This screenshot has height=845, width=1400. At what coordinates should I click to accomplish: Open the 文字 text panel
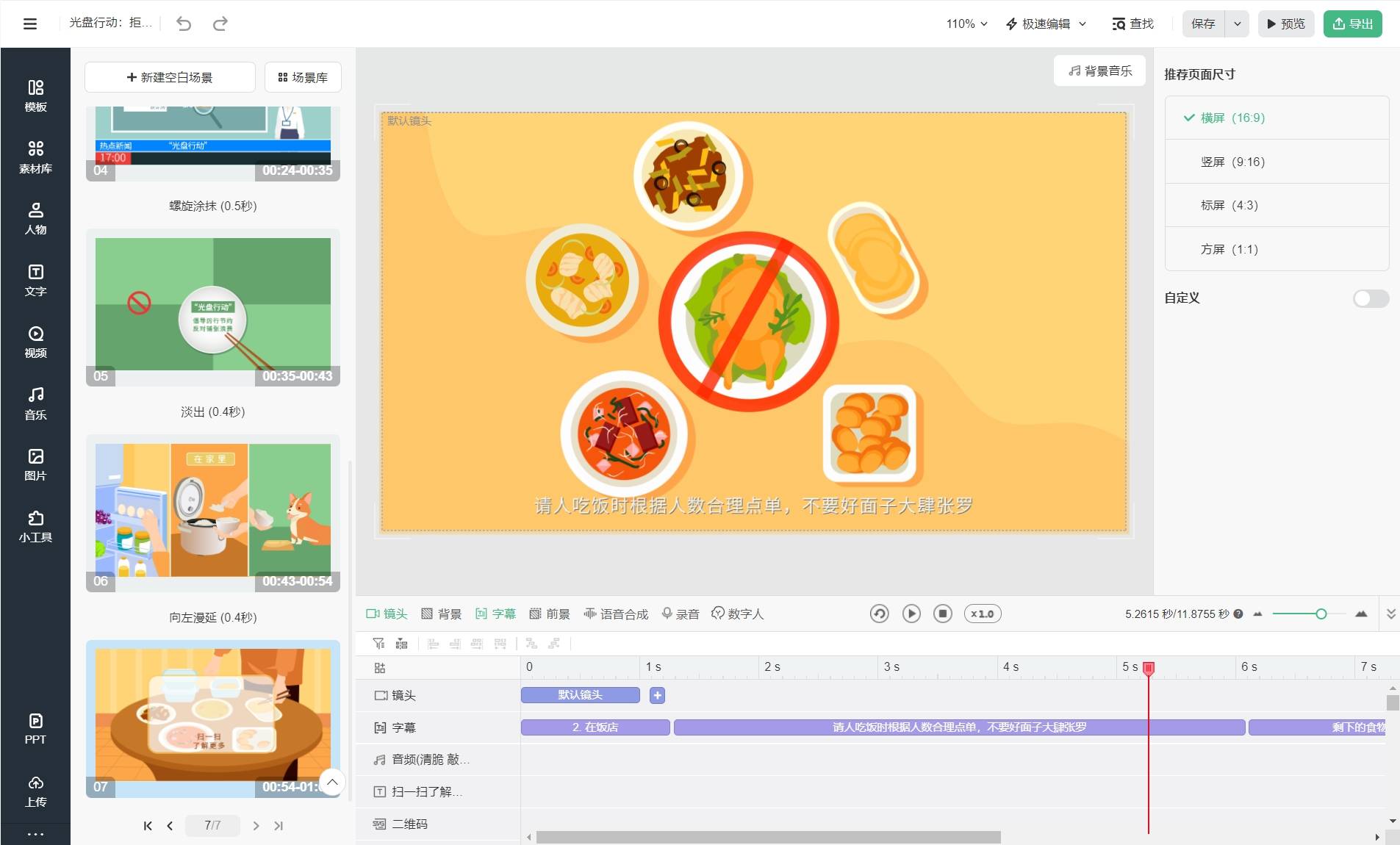pyautogui.click(x=35, y=280)
